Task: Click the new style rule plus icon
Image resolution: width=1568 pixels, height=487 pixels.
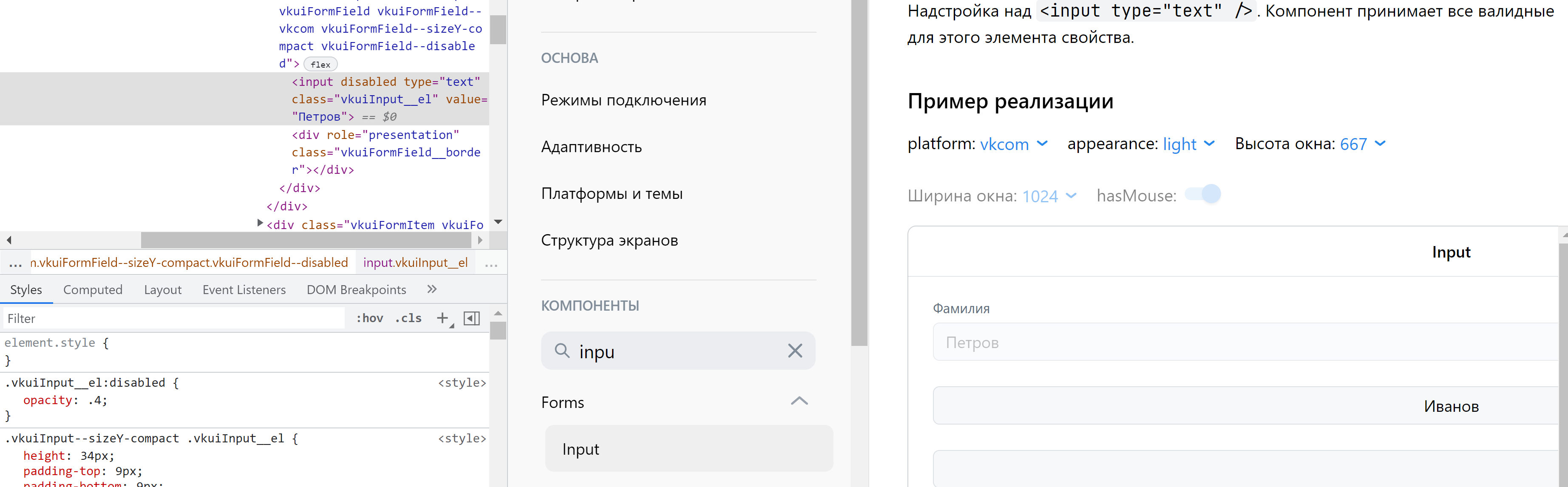Action: coord(442,318)
